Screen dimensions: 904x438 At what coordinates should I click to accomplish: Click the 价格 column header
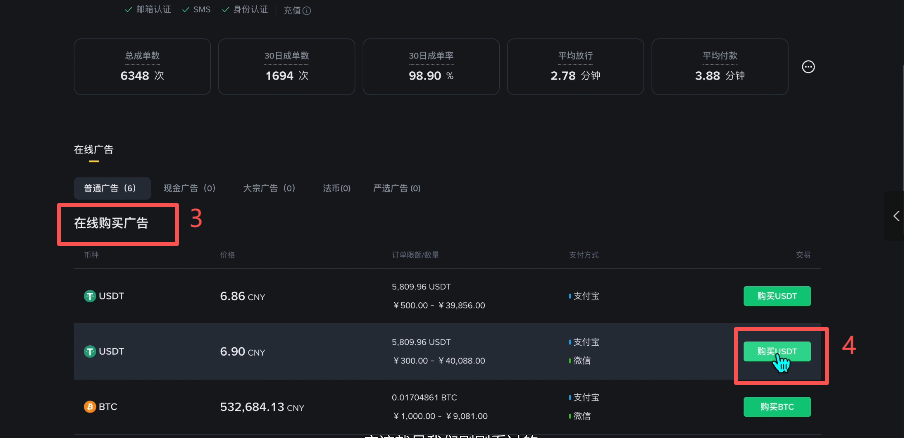[227, 255]
